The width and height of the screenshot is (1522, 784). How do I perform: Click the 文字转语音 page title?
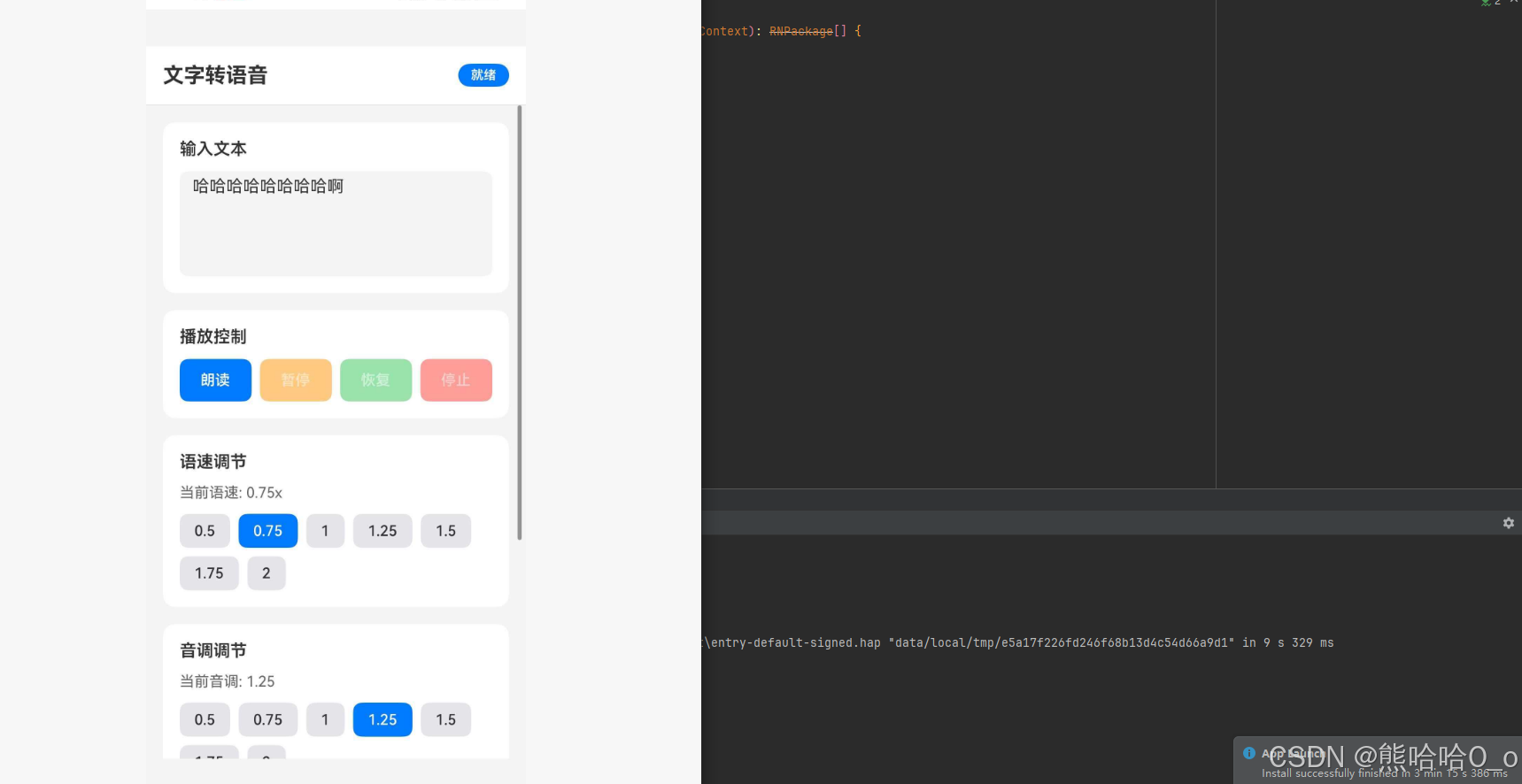[x=215, y=75]
